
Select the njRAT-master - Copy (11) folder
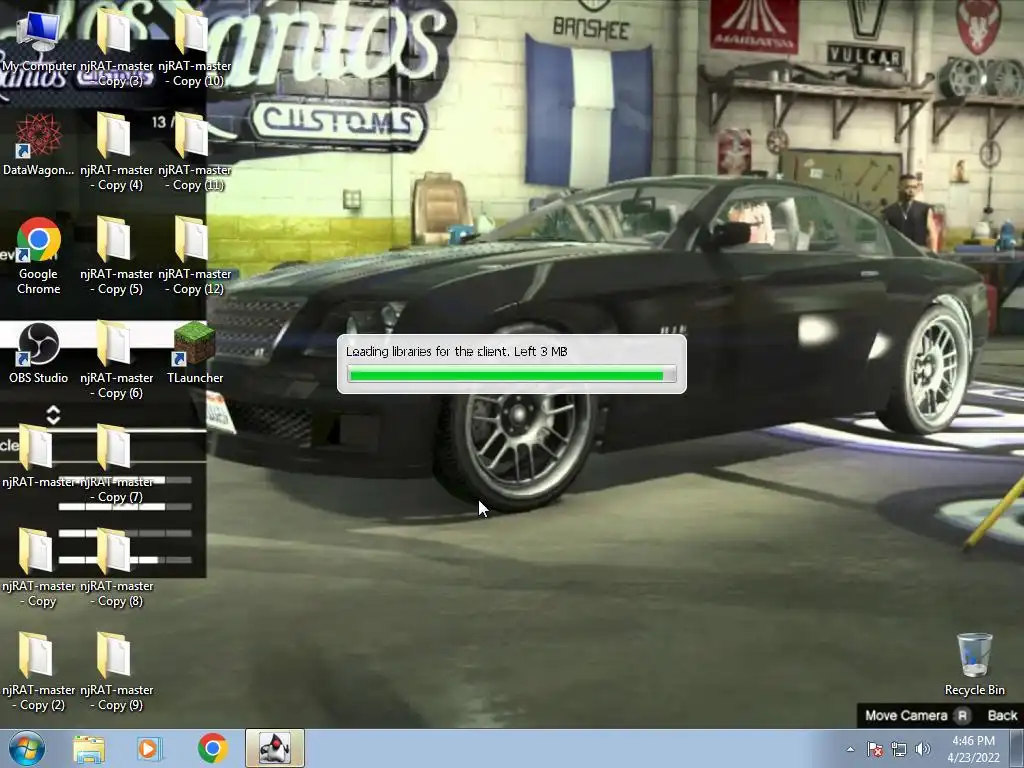tap(195, 152)
